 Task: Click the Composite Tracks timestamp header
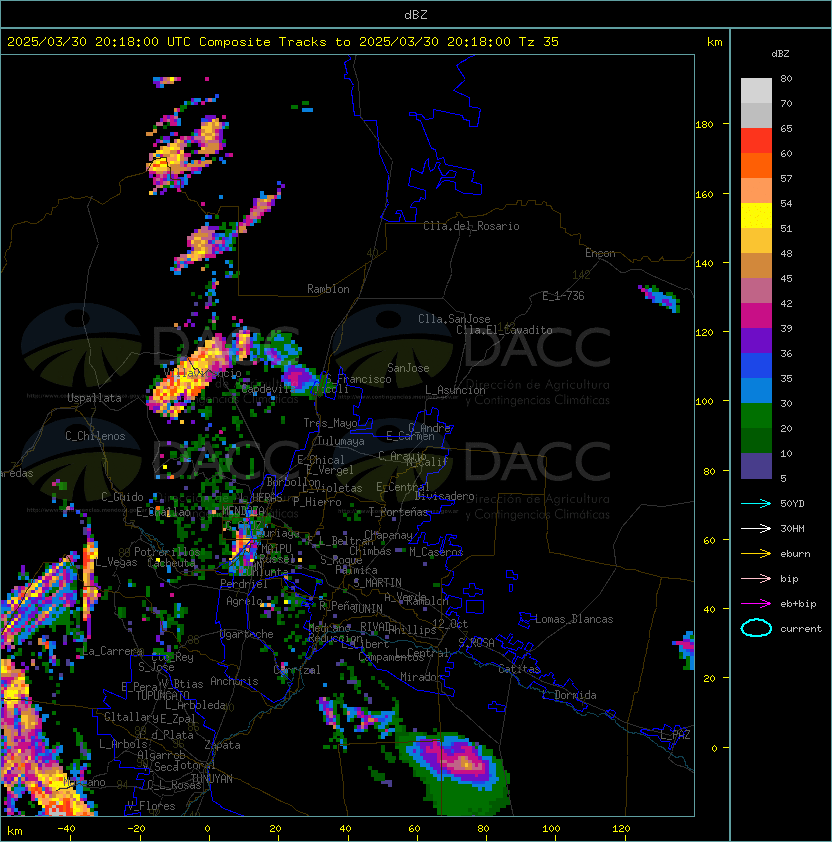point(283,41)
